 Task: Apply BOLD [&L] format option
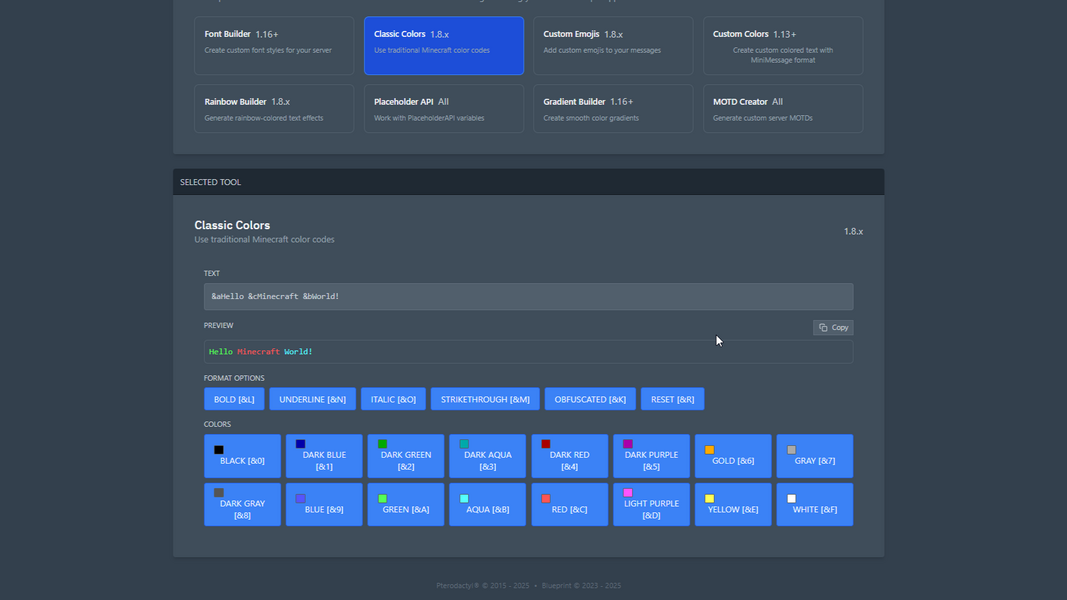234,399
